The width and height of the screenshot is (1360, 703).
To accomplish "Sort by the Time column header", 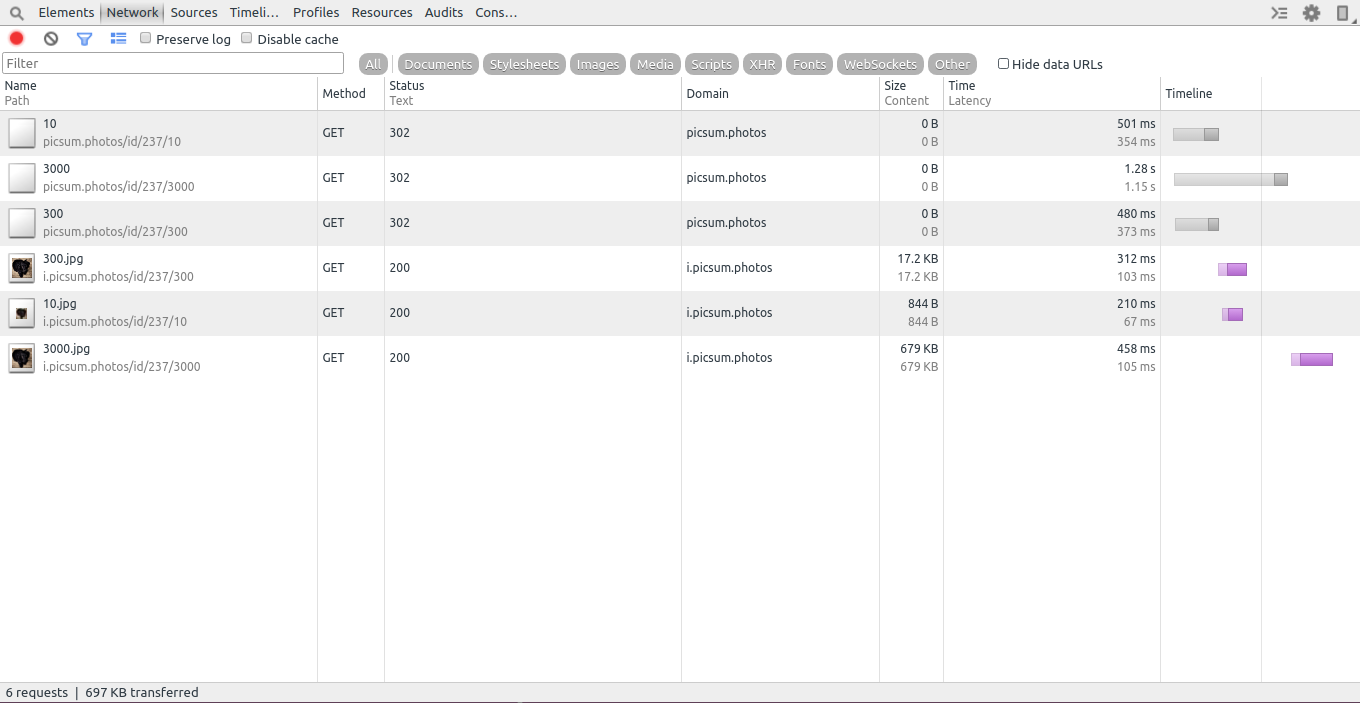I will (x=1052, y=93).
